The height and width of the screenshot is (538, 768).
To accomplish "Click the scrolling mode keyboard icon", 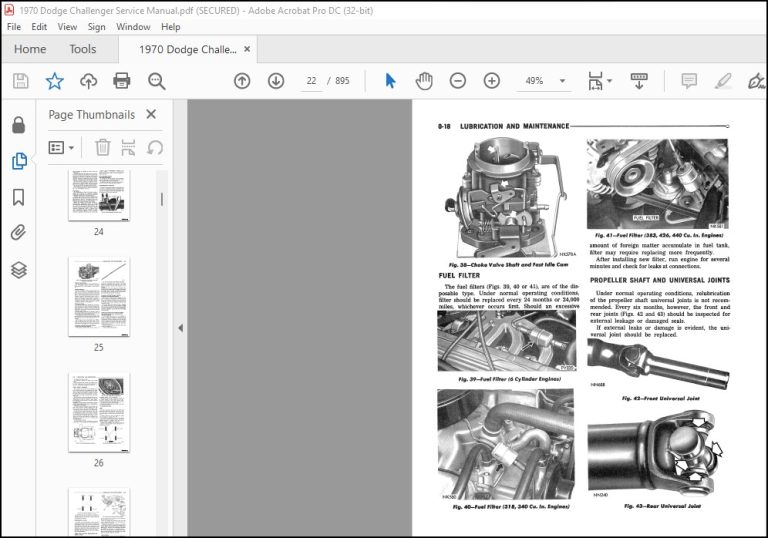I will click(639, 81).
